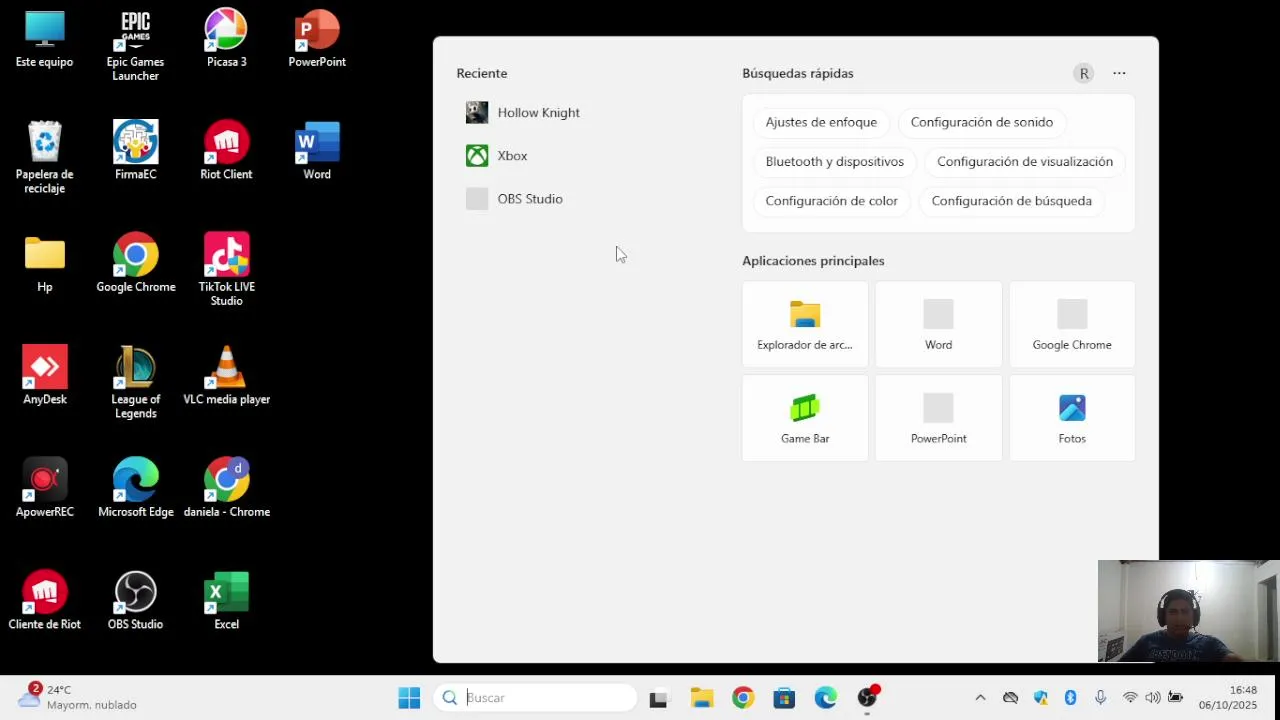
Task: Open File Explorer on the taskbar
Action: tap(701, 698)
